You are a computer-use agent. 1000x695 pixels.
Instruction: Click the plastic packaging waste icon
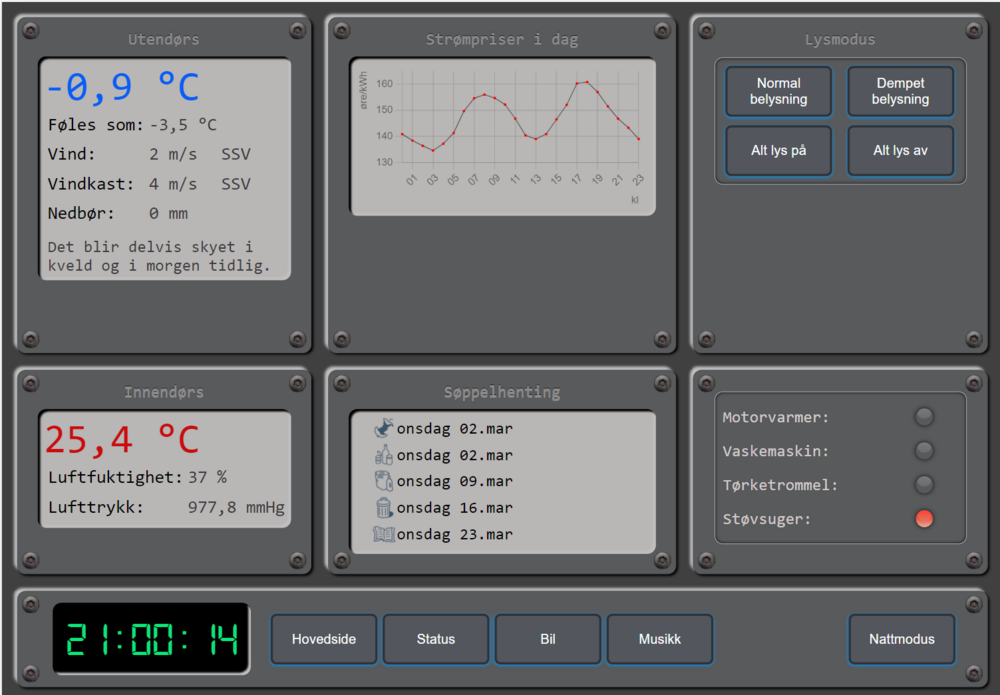click(x=384, y=481)
